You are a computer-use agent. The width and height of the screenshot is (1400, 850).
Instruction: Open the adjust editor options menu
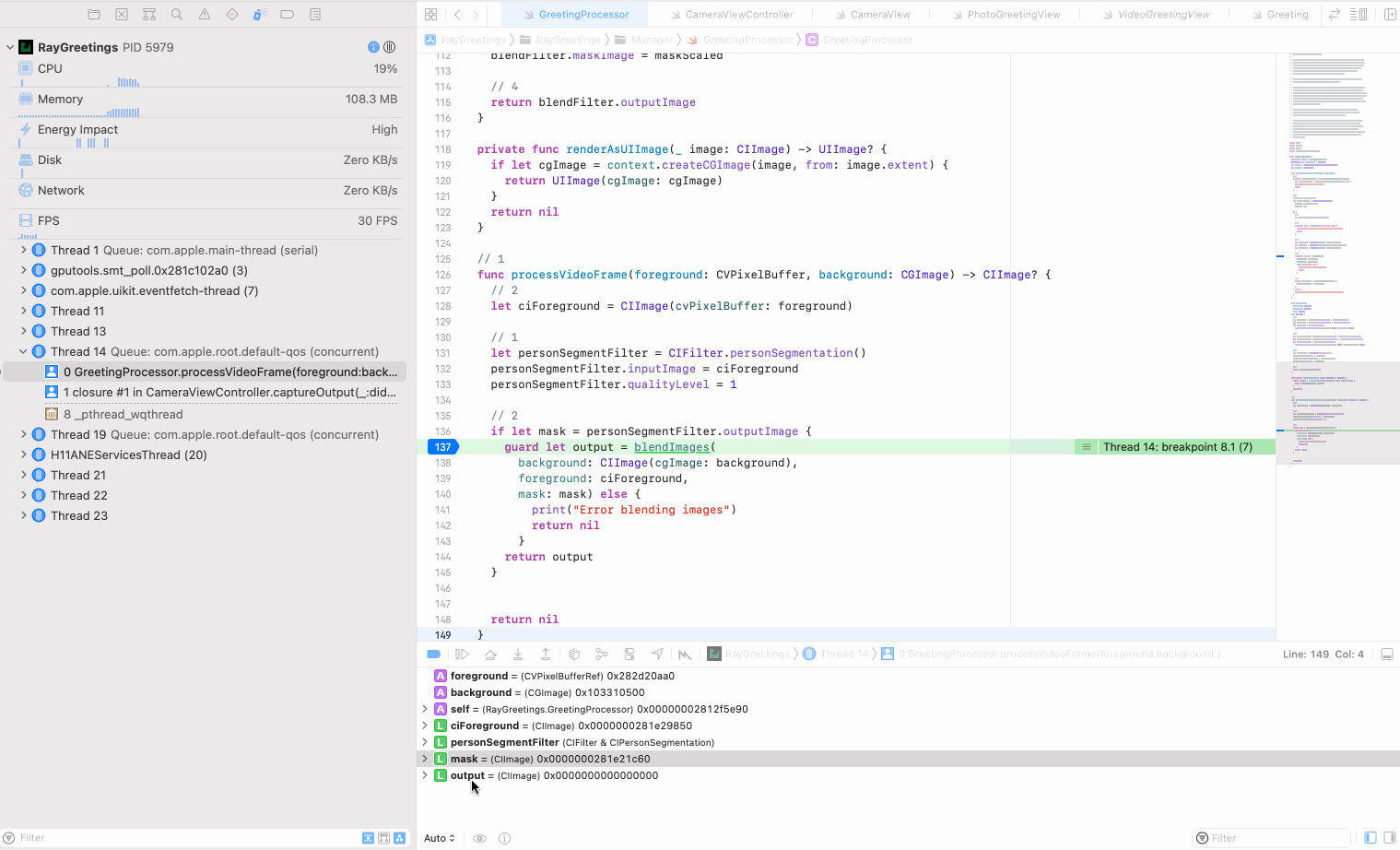pyautogui.click(x=1359, y=15)
